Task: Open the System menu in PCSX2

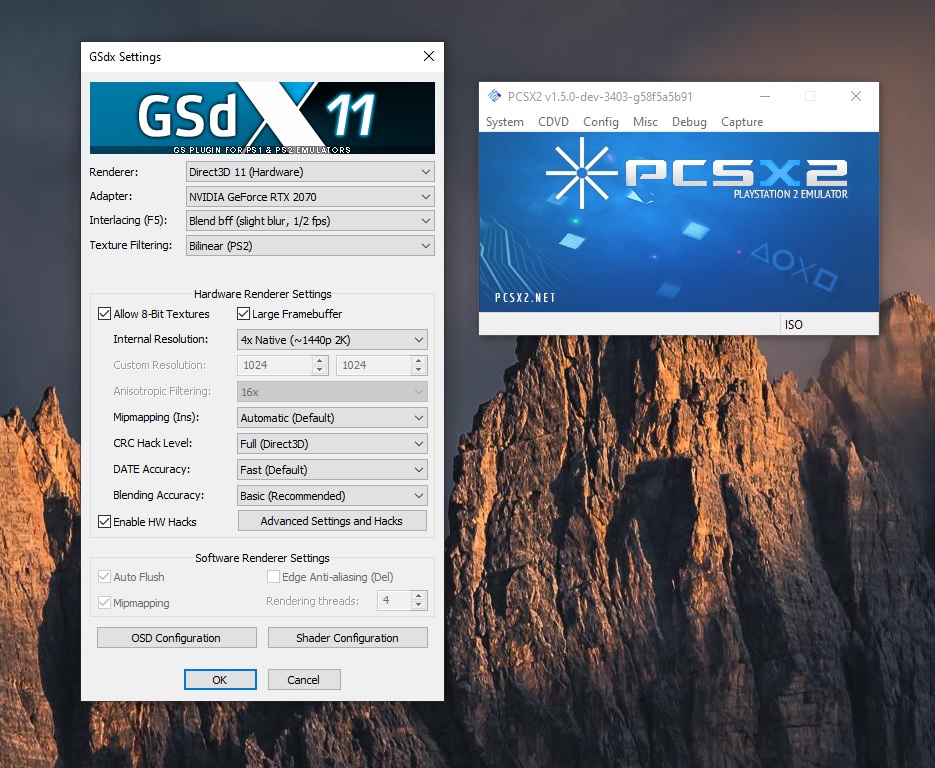Action: click(504, 122)
